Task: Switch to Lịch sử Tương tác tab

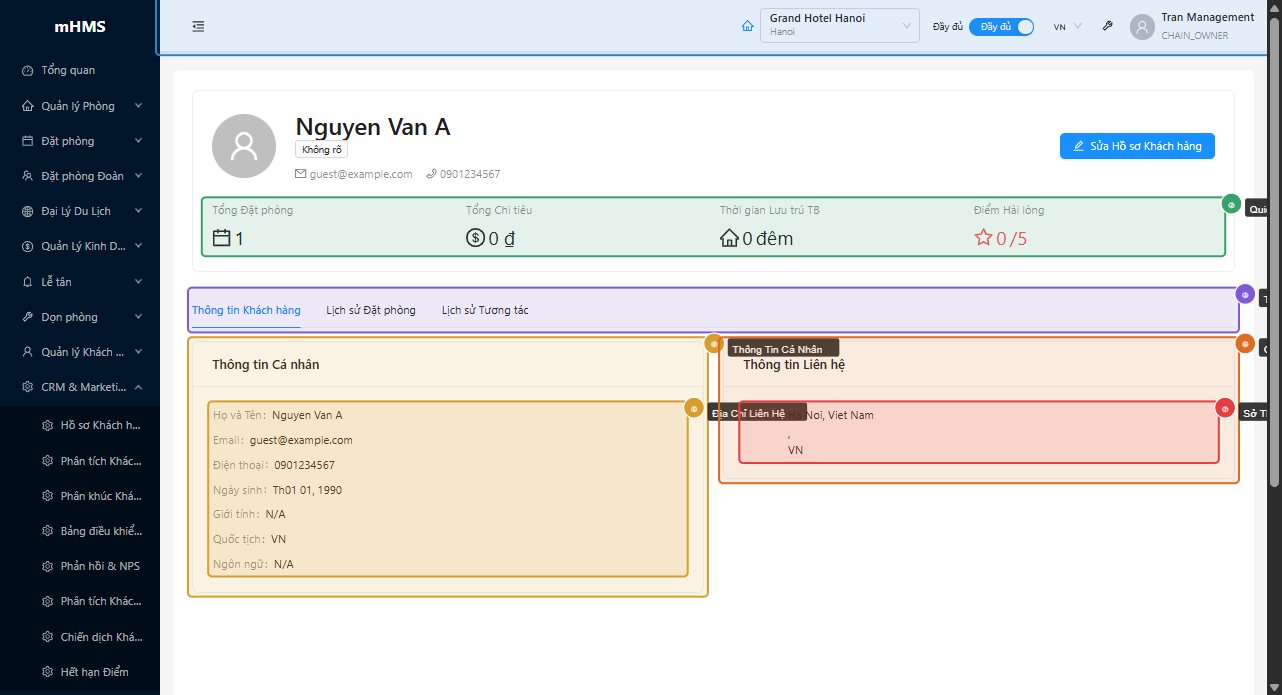Action: [x=485, y=310]
